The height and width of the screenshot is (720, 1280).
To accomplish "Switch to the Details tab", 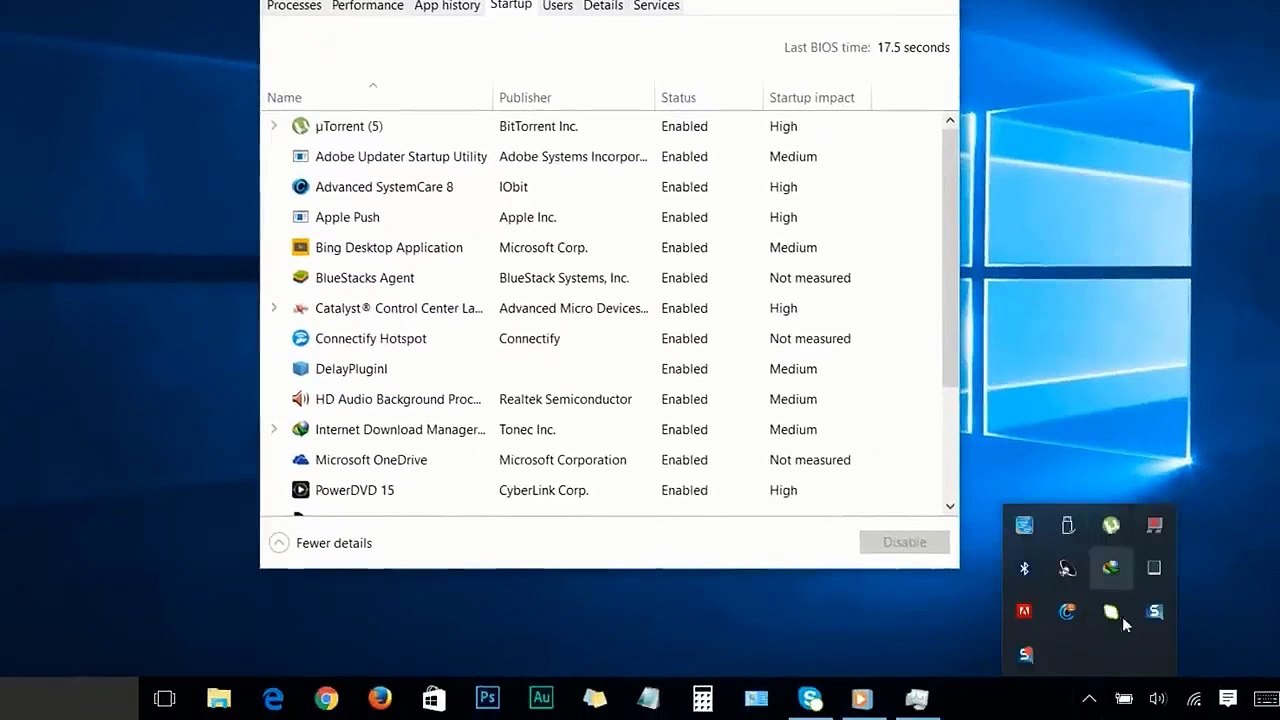I will coord(603,6).
